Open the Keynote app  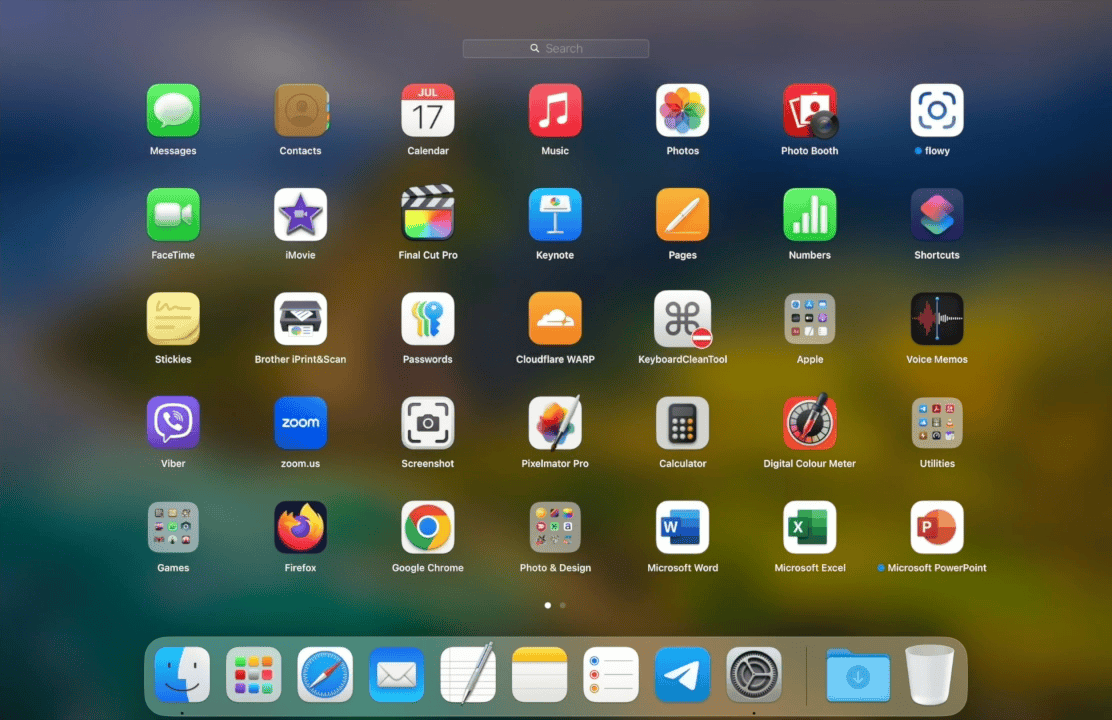pyautogui.click(x=555, y=214)
